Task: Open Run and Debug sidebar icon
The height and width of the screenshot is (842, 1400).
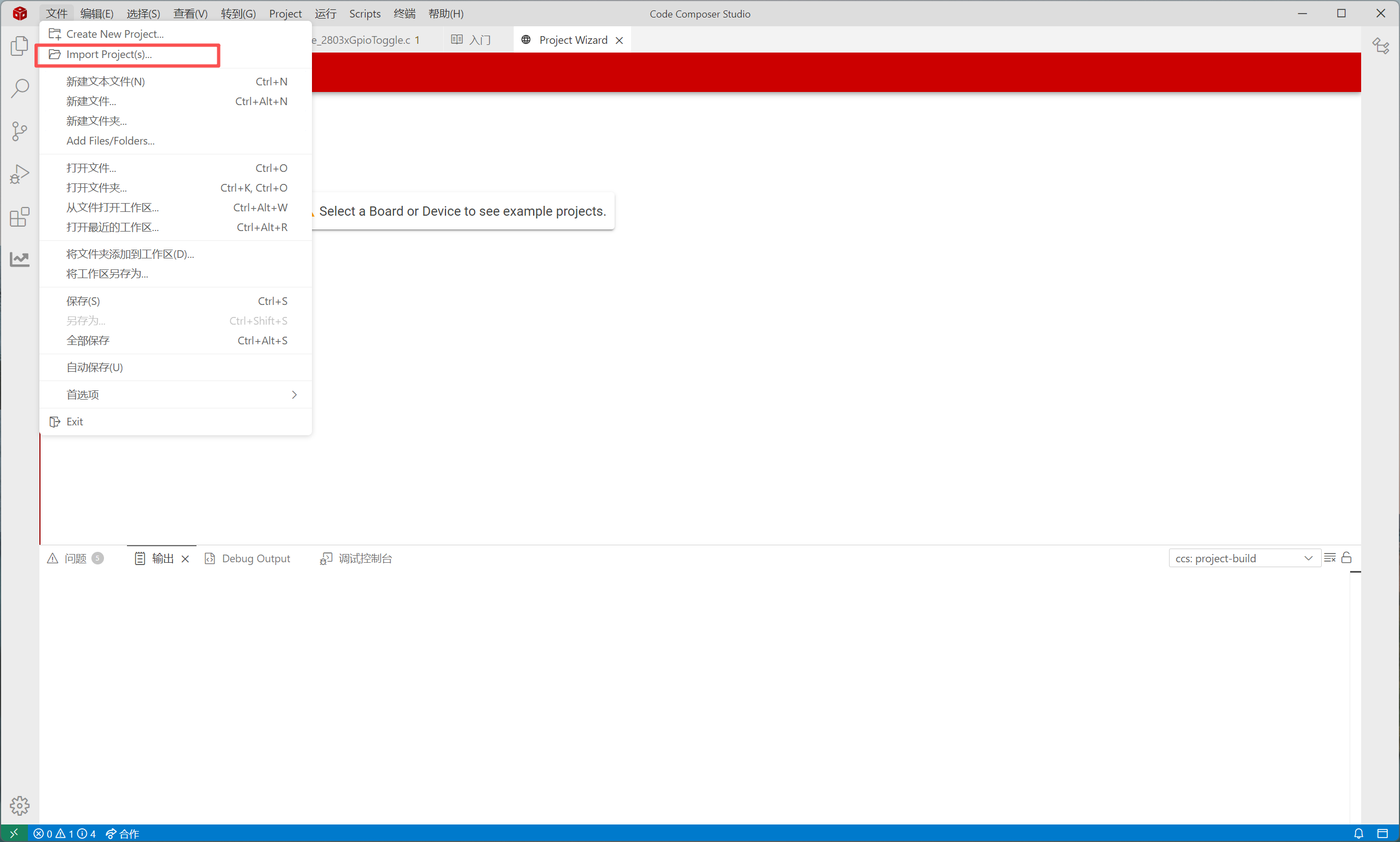Action: (x=19, y=174)
